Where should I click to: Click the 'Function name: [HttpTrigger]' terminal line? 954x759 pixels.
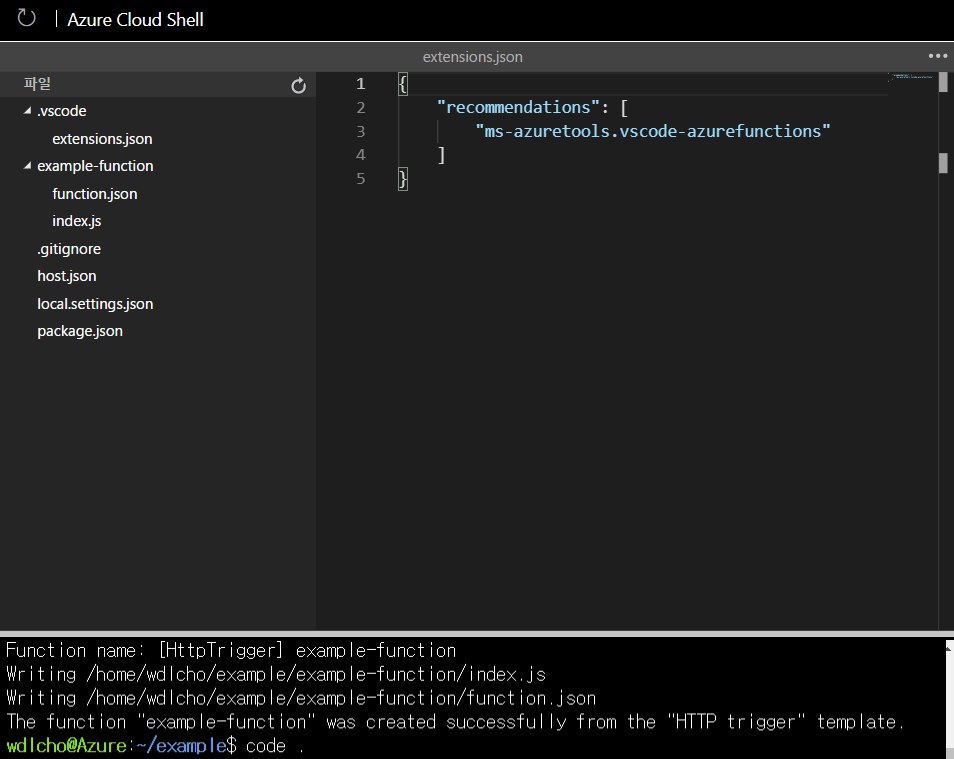pyautogui.click(x=231, y=651)
